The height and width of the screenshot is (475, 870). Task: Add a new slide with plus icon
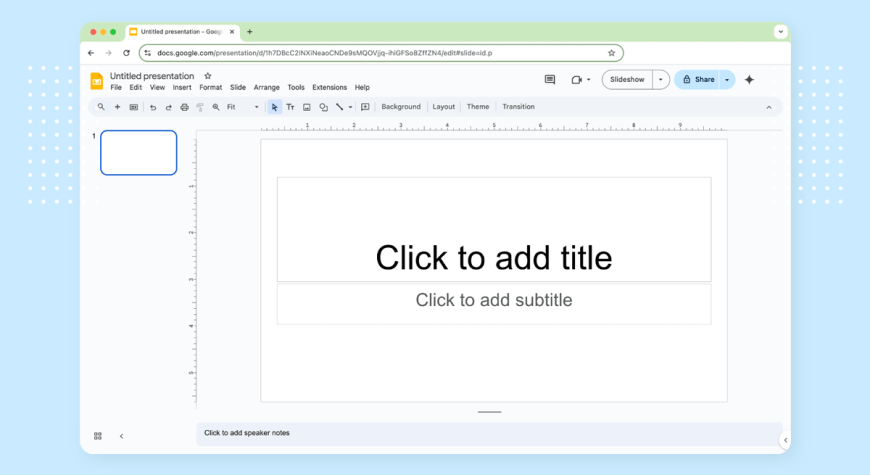click(x=117, y=107)
